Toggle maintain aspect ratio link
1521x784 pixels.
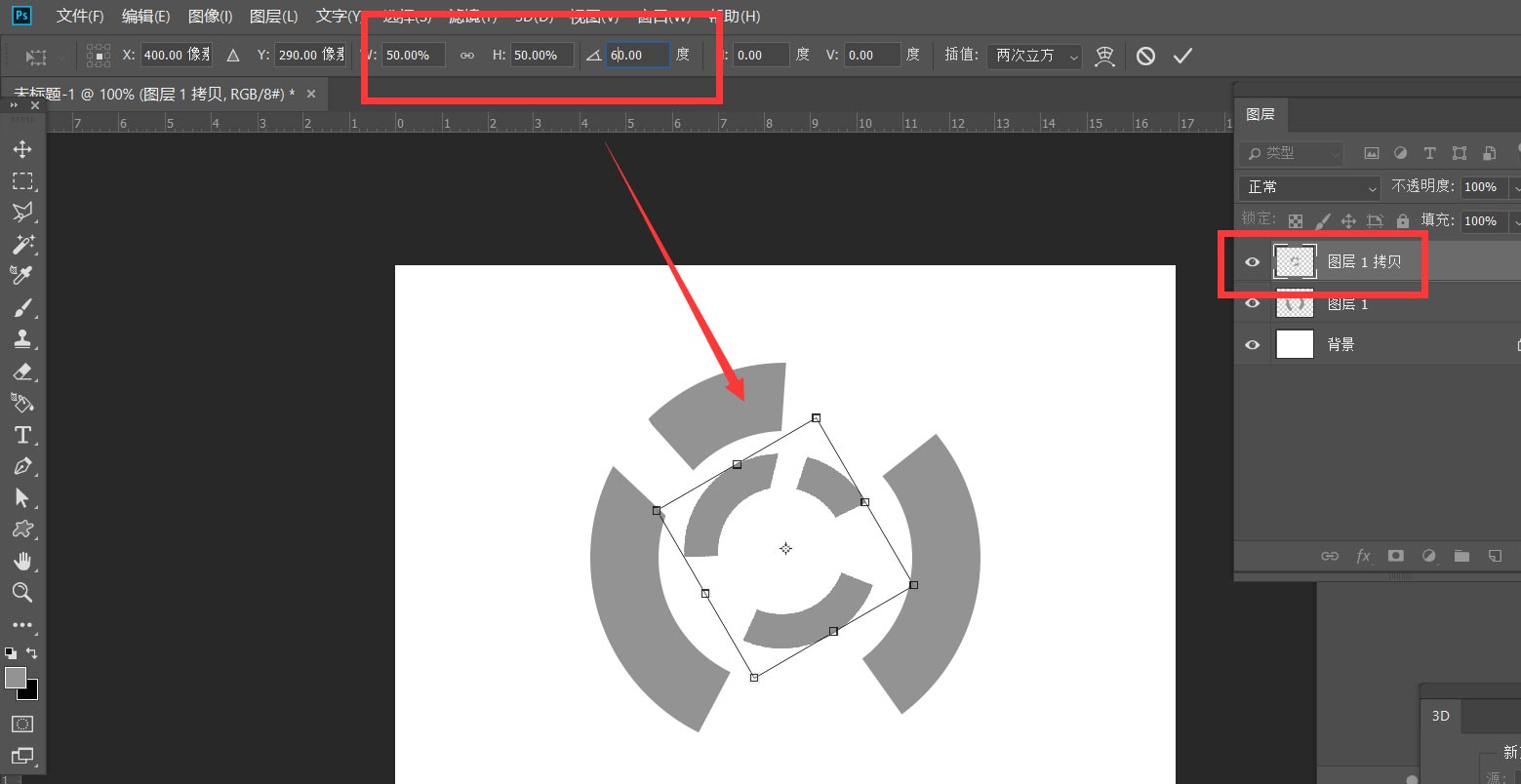tap(467, 56)
